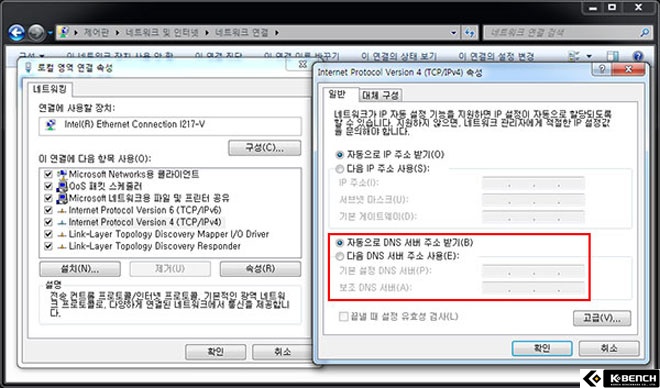This screenshot has height=388, width=660.
Task: Switch to the 대체 구성 tab
Action: tap(381, 96)
